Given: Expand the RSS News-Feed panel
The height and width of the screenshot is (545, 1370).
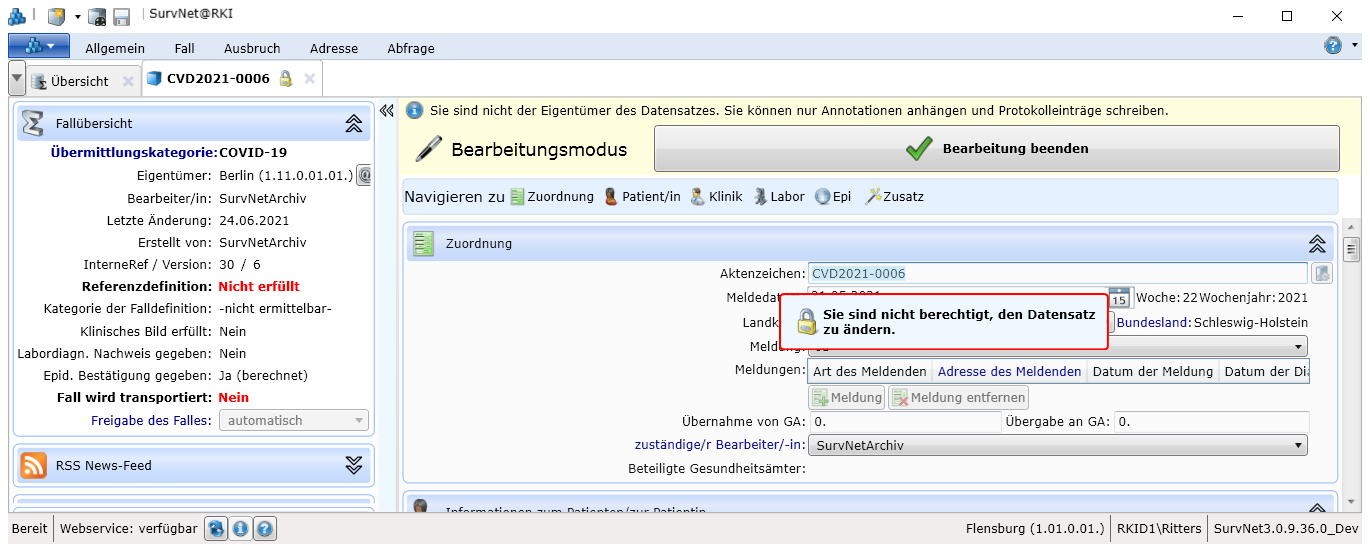Looking at the screenshot, I should pos(353,465).
